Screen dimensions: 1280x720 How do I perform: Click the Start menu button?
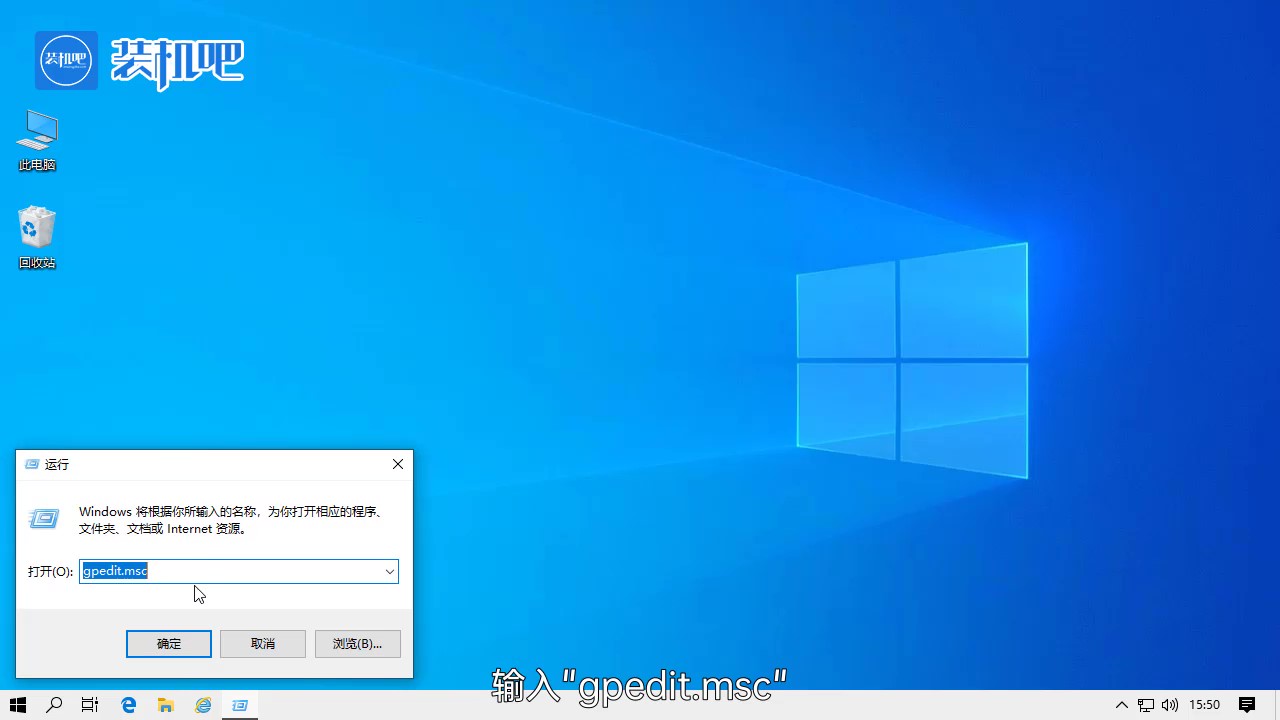tap(18, 705)
